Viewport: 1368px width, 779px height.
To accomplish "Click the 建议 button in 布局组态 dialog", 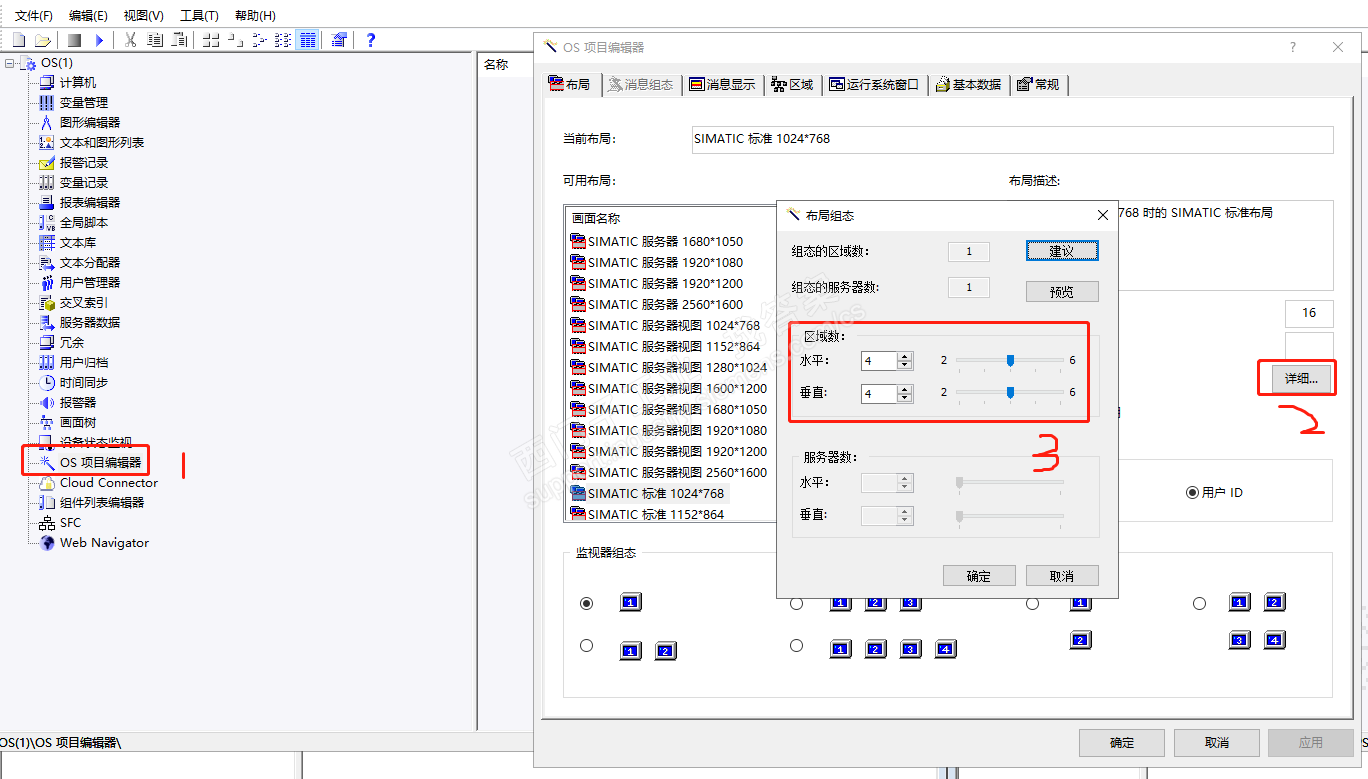I will point(1062,251).
